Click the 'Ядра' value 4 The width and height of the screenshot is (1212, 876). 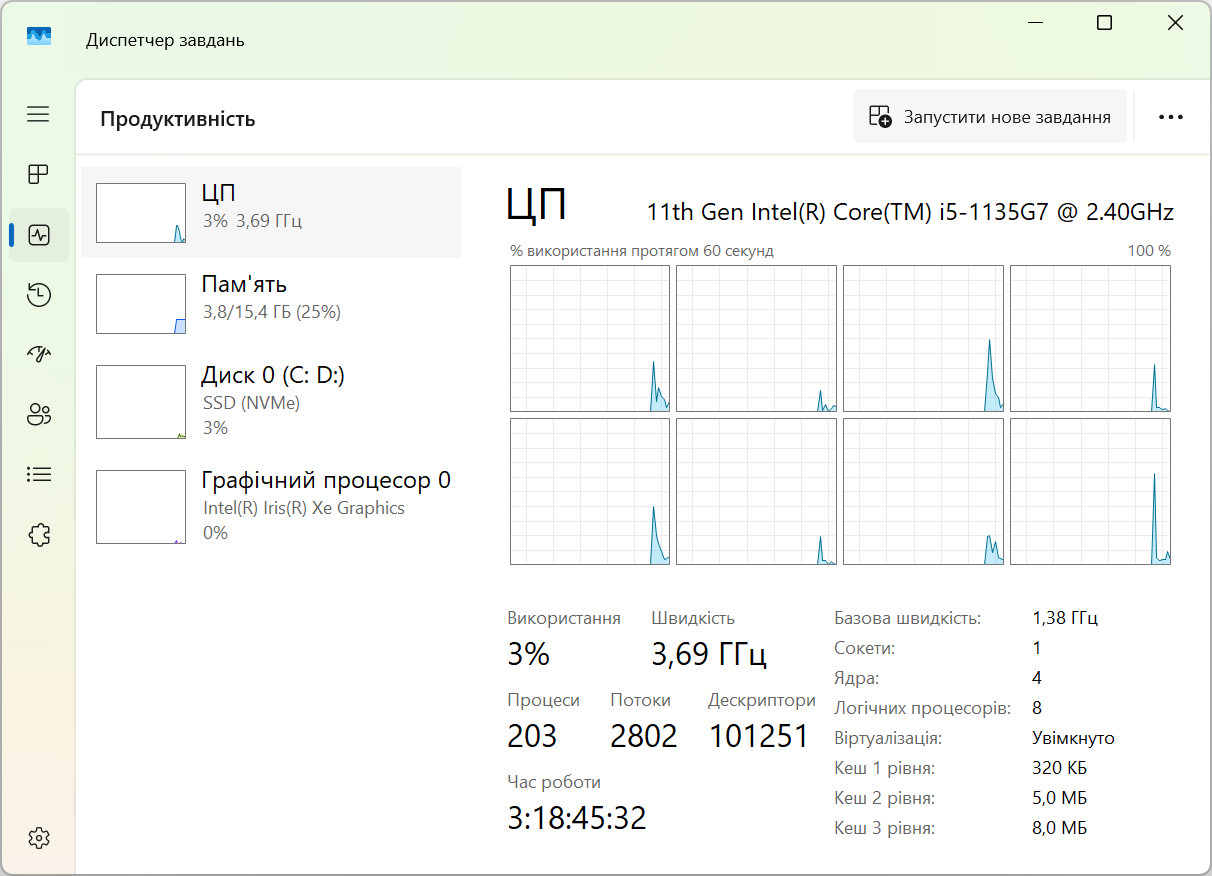tap(1037, 678)
